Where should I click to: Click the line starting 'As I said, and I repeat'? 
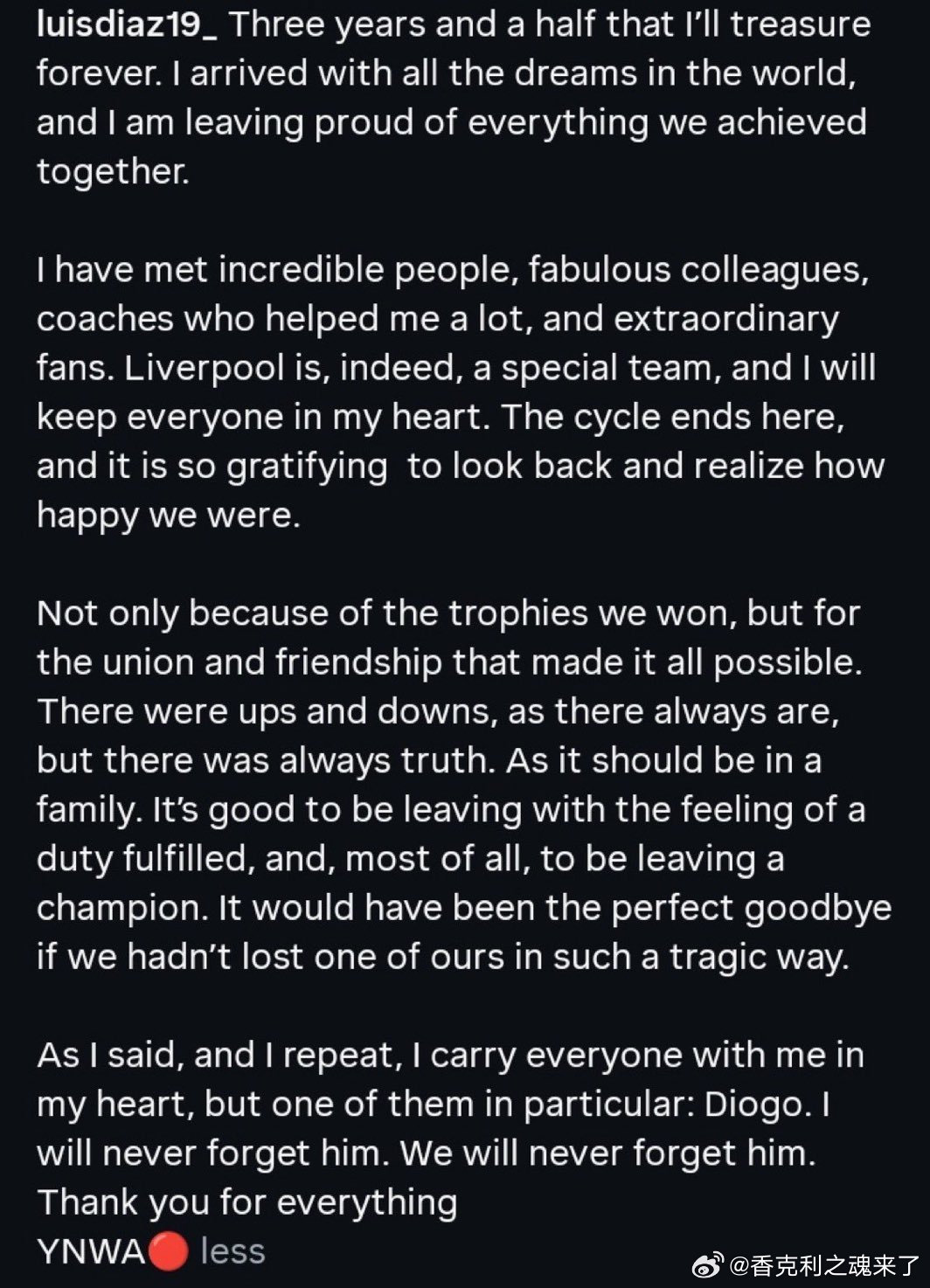coord(450,1056)
